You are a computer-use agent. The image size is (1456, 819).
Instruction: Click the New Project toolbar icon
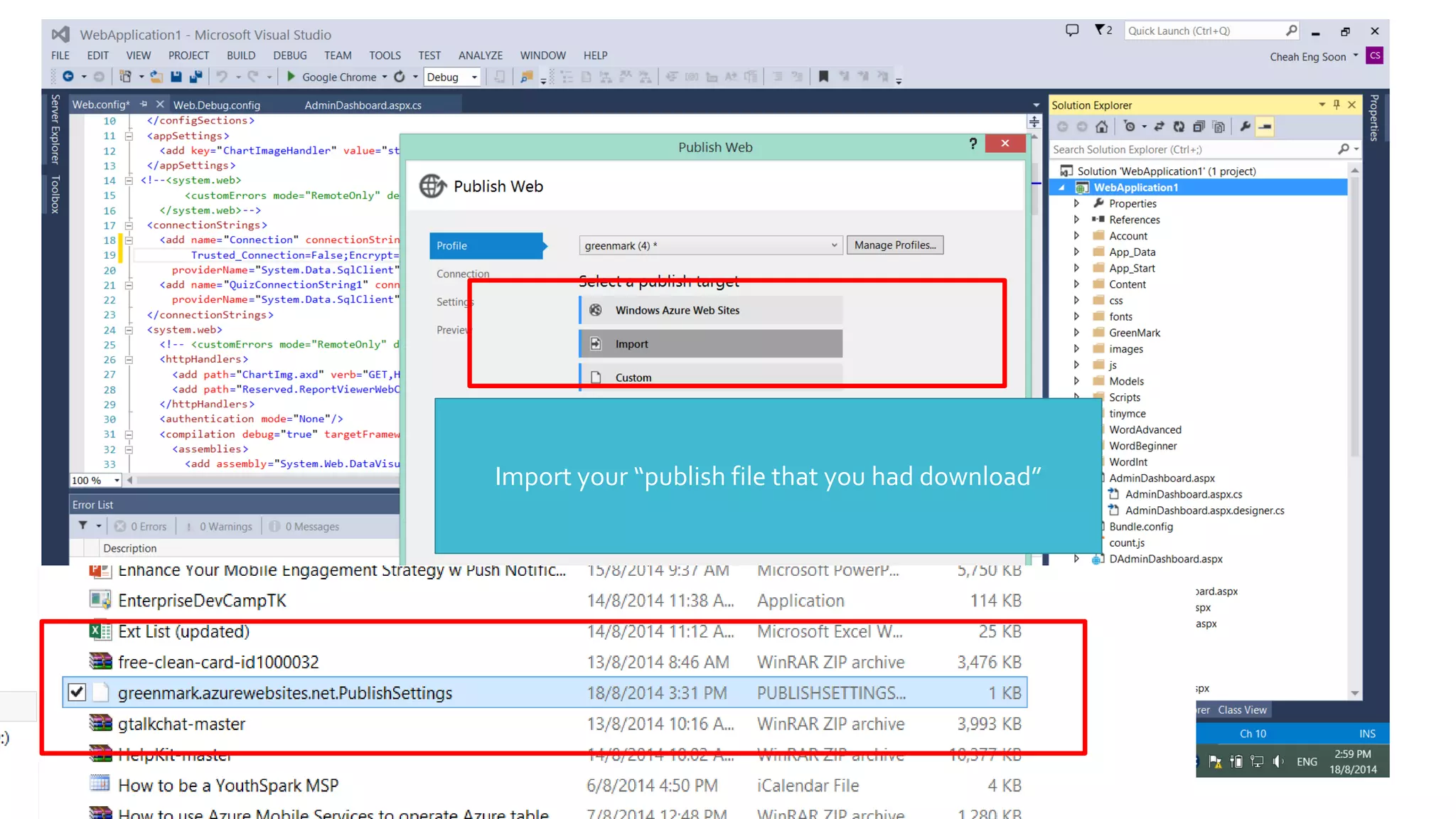[x=126, y=77]
